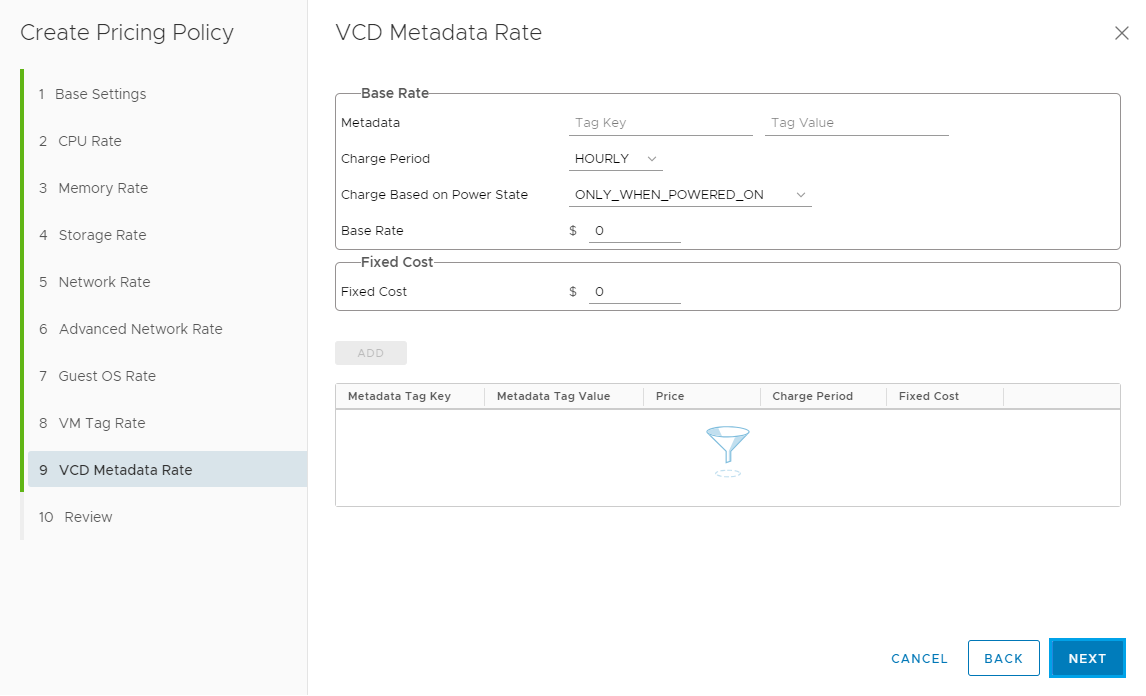Click the empty-table funnel icon
This screenshot has width=1146, height=696.
click(727, 450)
